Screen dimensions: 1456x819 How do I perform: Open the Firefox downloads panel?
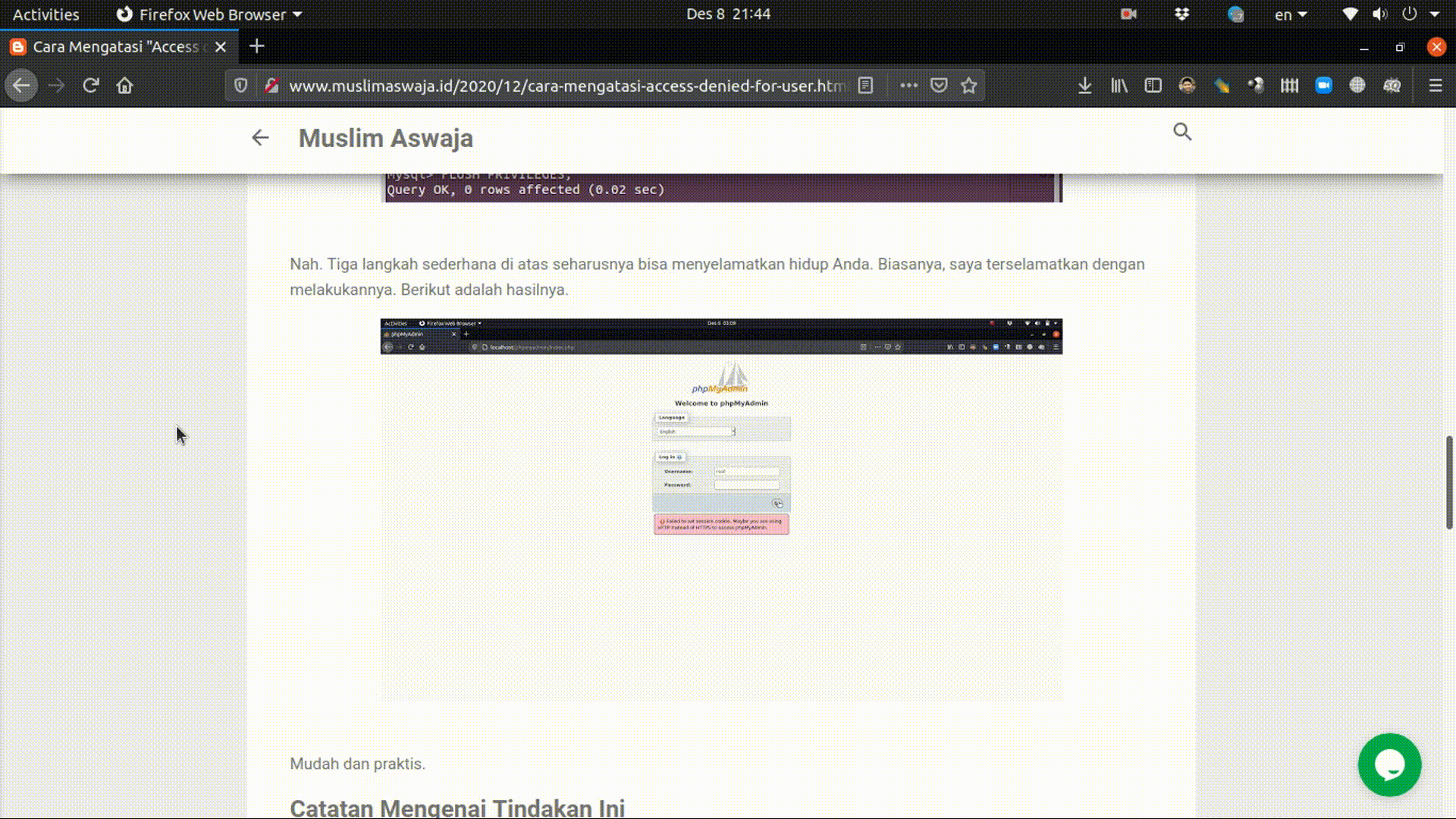(1085, 86)
